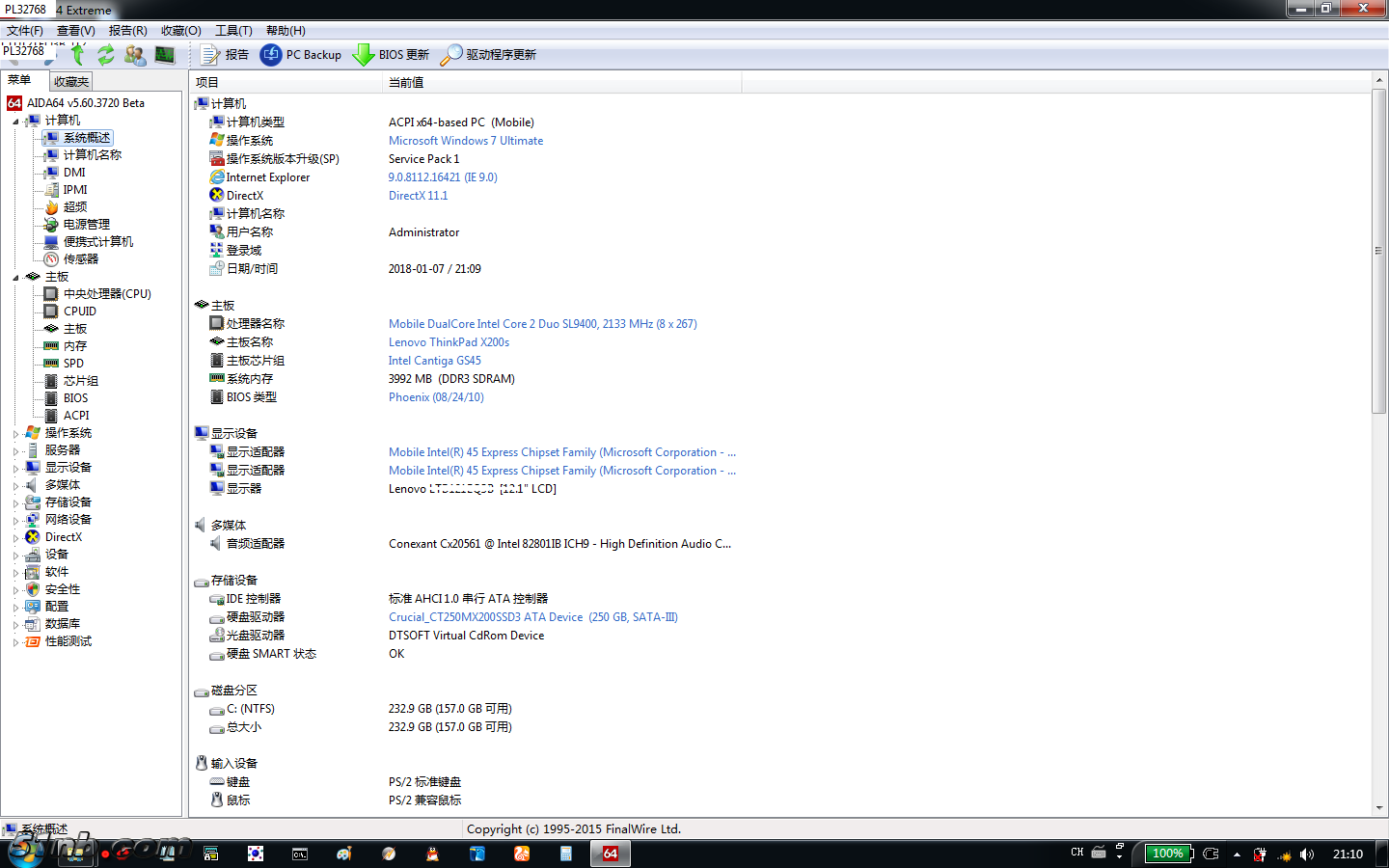1389x868 pixels.
Task: Click the green up arrow toolbar icon
Action: [78, 55]
